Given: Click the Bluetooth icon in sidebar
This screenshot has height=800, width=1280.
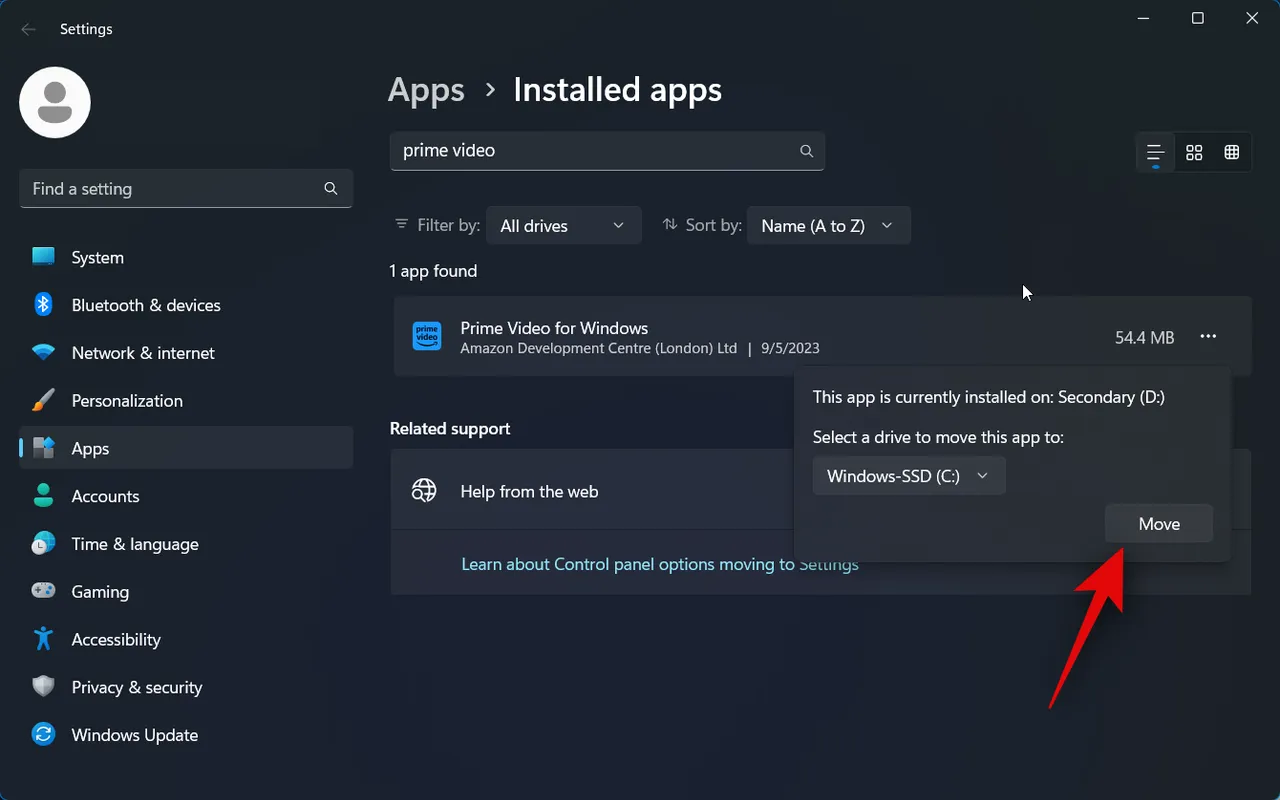Looking at the screenshot, I should point(43,305).
